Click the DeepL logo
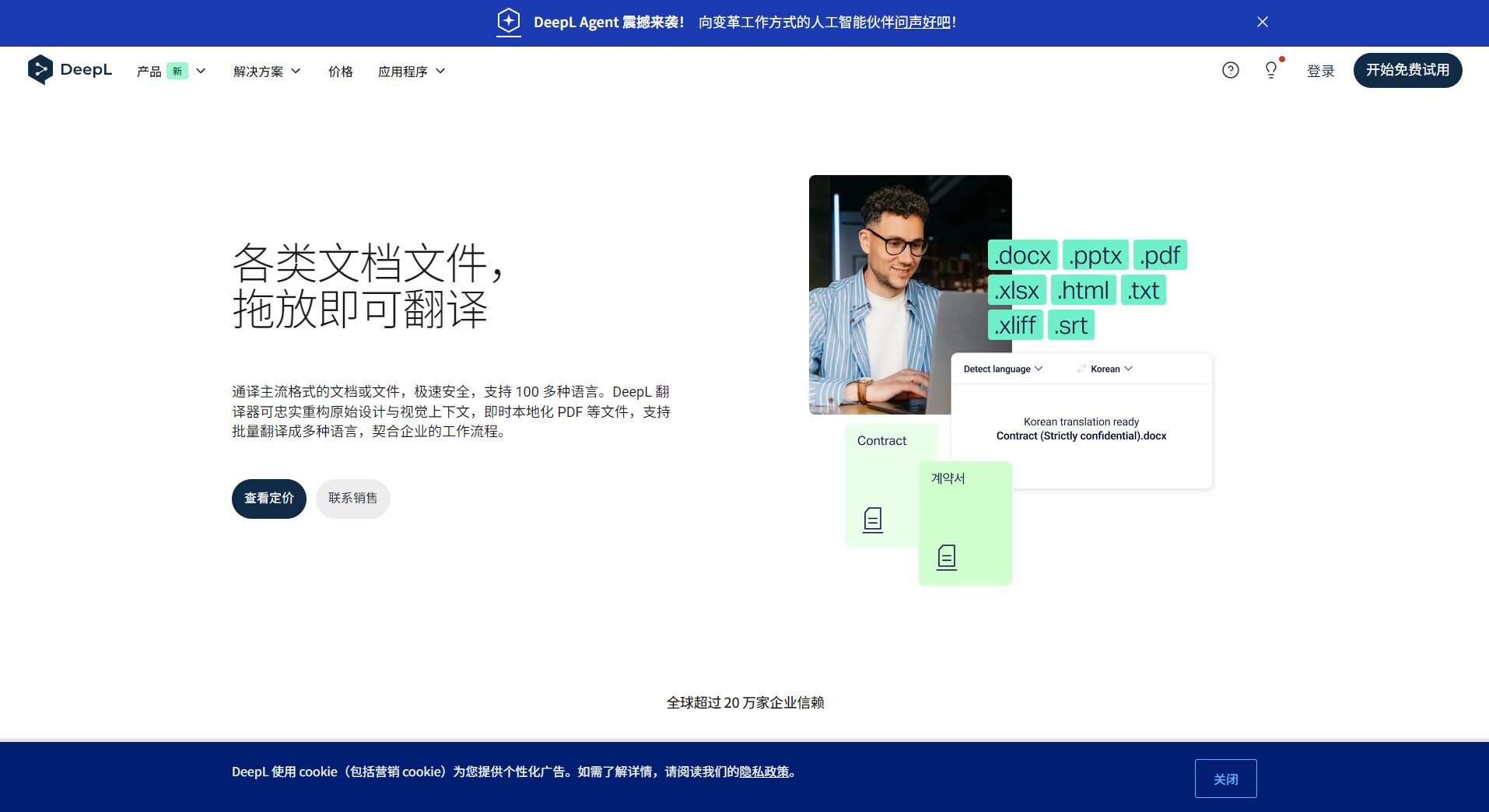The height and width of the screenshot is (812, 1489). pos(69,70)
